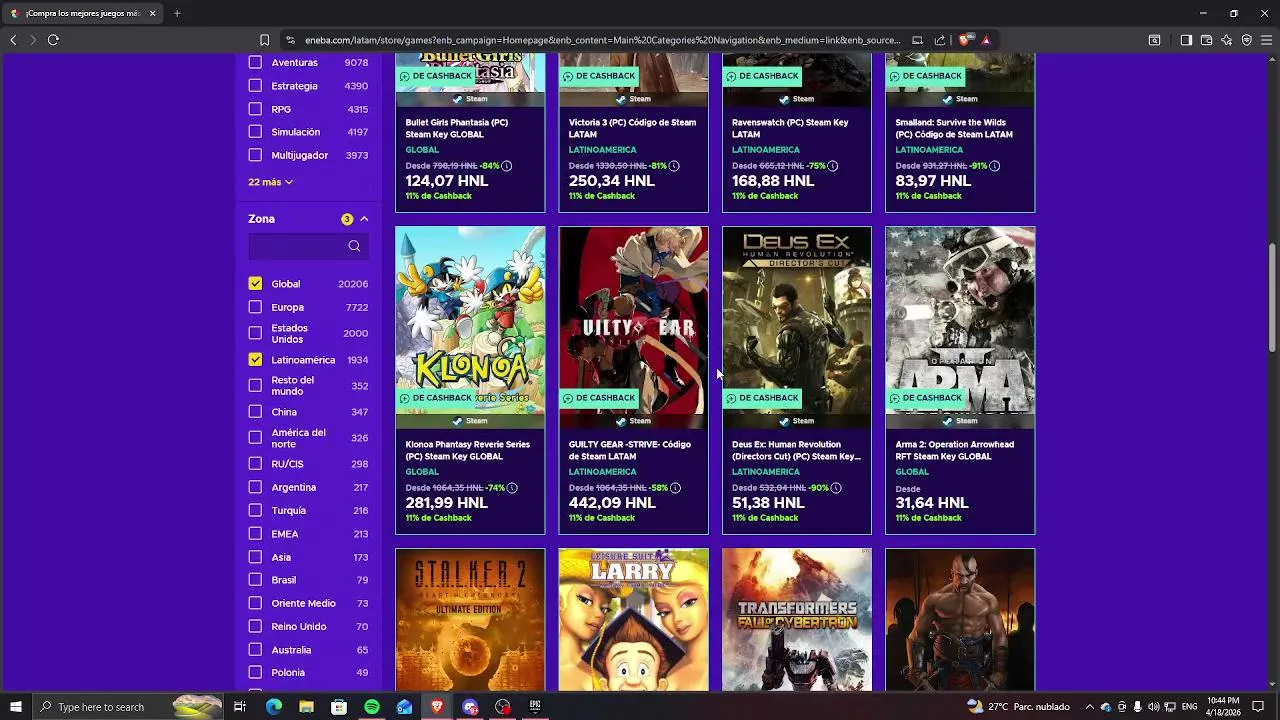Open S.T.A.L.K.E.R. 2 Ultimate Edition cover
The height and width of the screenshot is (720, 1280).
[470, 620]
